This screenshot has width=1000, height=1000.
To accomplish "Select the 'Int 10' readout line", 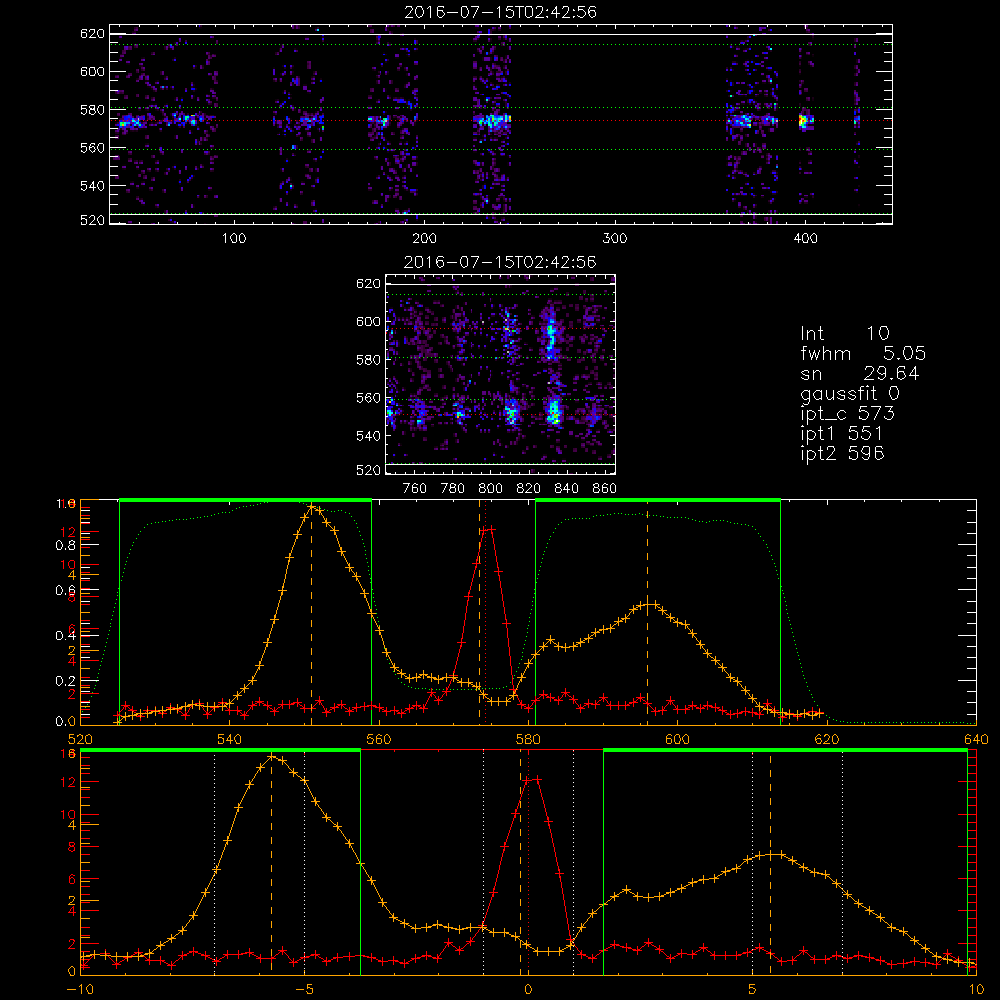I will pos(844,333).
